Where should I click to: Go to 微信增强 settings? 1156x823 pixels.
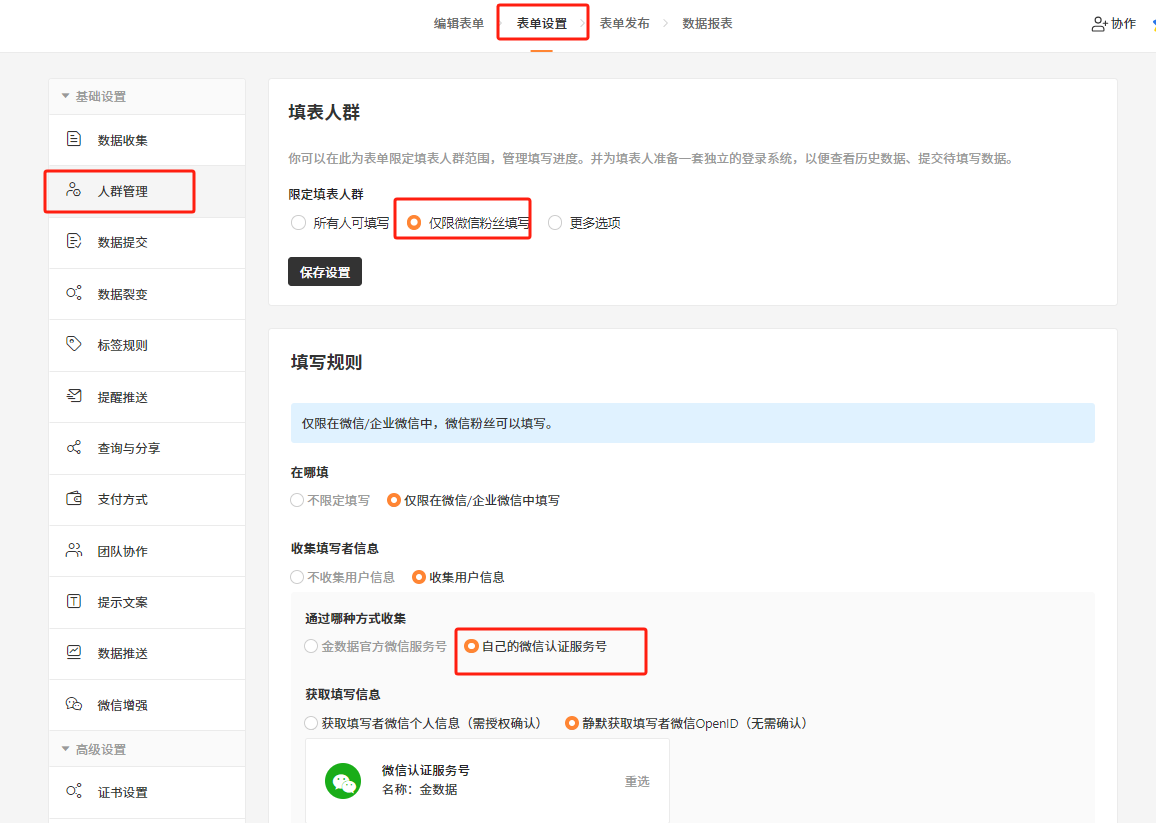pyautogui.click(x=147, y=705)
